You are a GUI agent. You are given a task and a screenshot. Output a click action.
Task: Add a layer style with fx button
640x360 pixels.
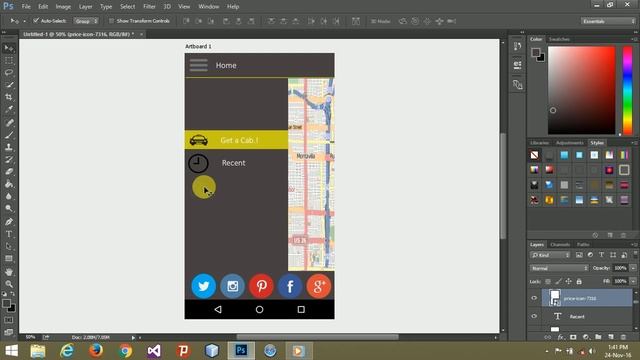tap(561, 337)
